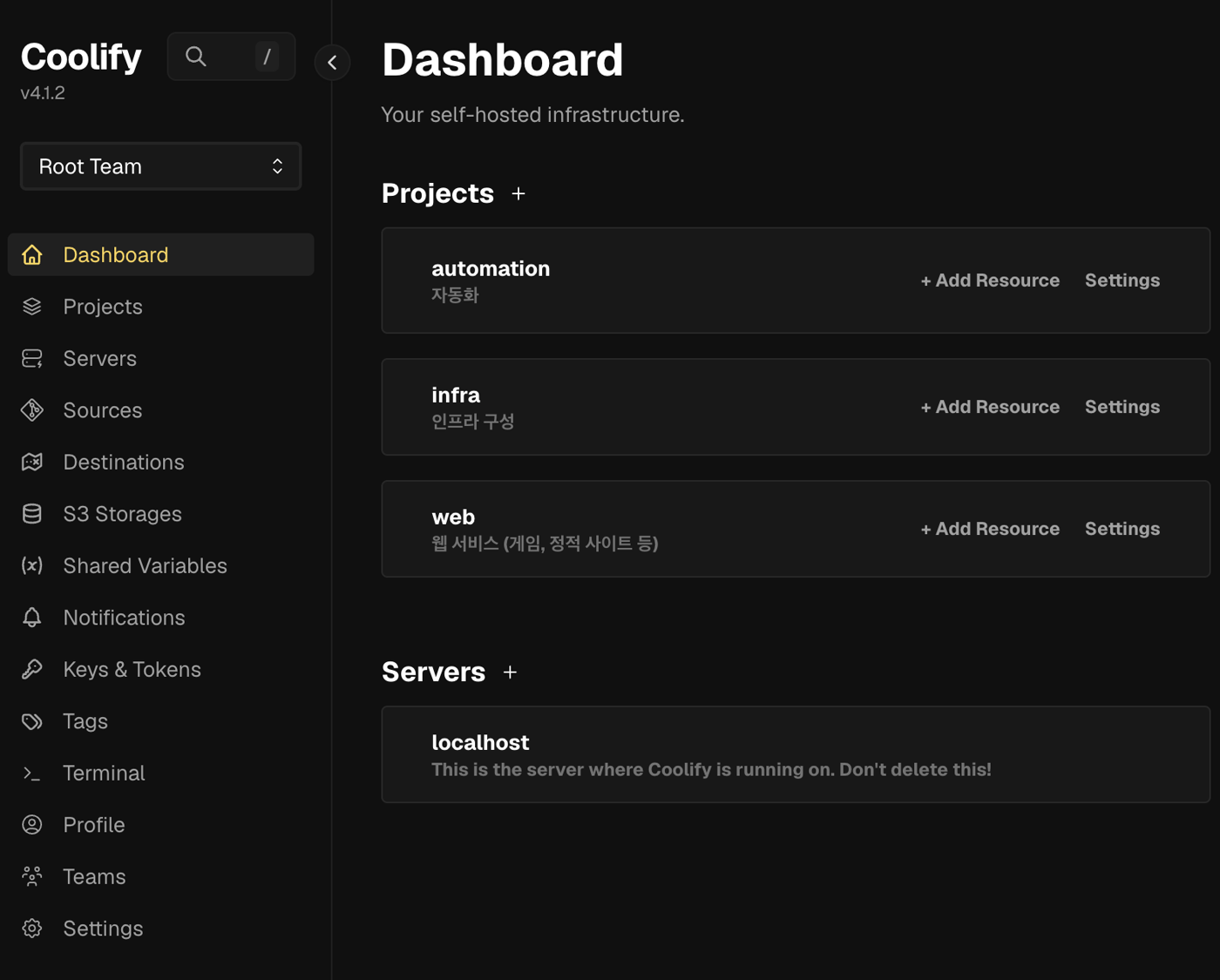
Task: Click the Keys & Tokens key icon
Action: (32, 669)
